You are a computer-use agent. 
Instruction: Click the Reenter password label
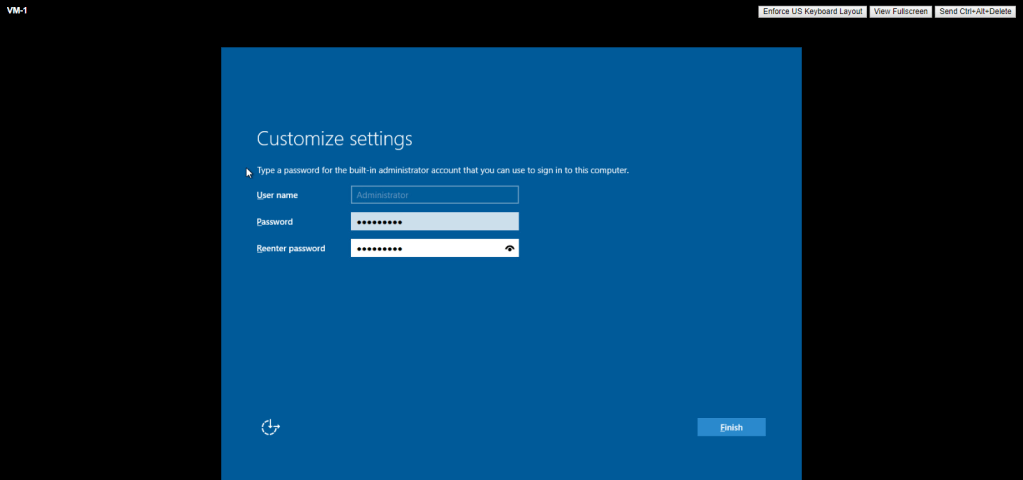click(291, 248)
